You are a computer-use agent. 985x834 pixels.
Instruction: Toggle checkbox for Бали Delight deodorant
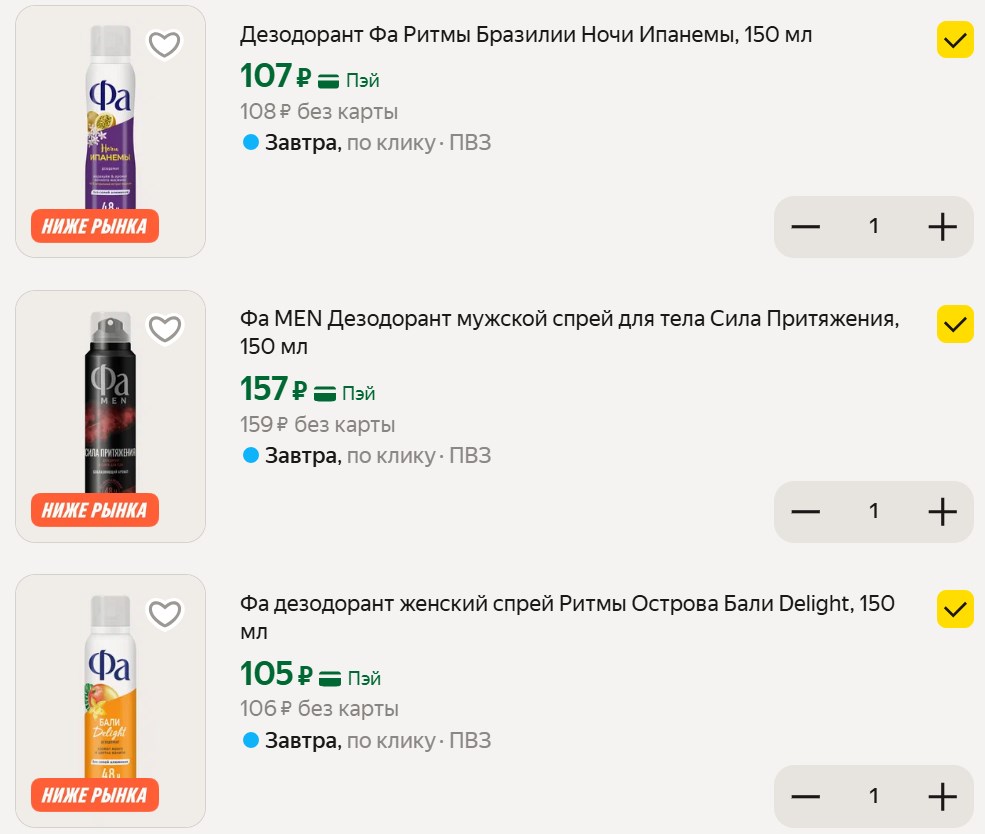(955, 609)
